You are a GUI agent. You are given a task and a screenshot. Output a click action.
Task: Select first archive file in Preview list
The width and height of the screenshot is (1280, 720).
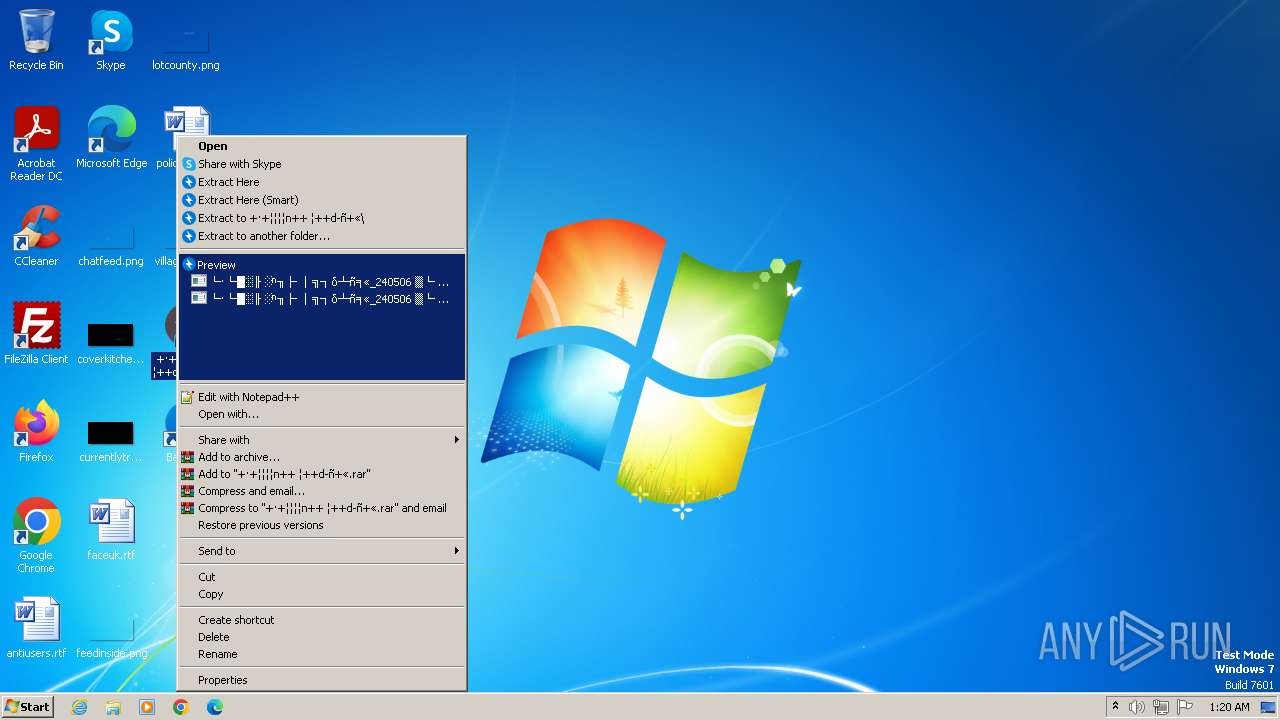(x=322, y=282)
